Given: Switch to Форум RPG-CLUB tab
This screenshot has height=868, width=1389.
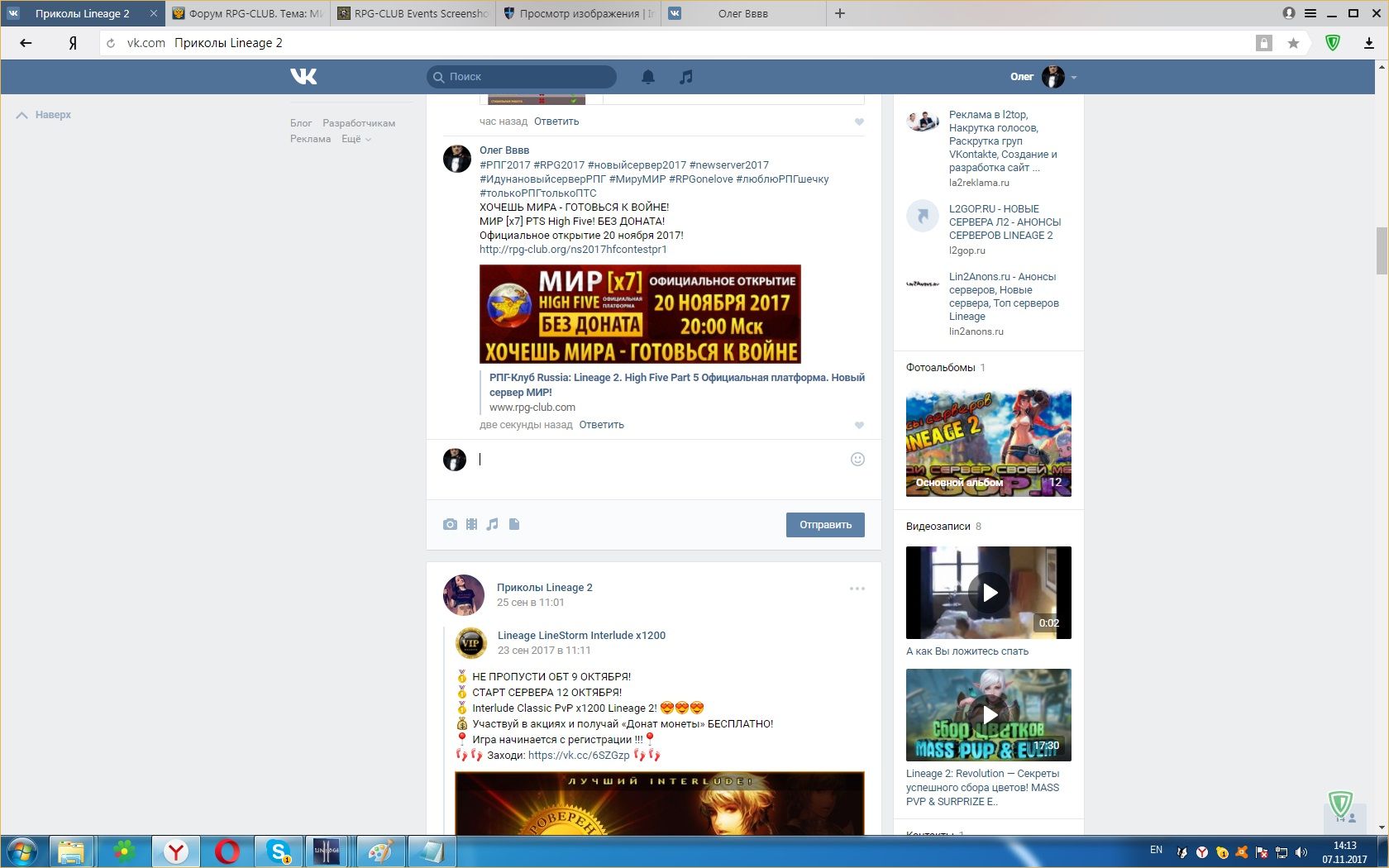Looking at the screenshot, I should point(248,13).
